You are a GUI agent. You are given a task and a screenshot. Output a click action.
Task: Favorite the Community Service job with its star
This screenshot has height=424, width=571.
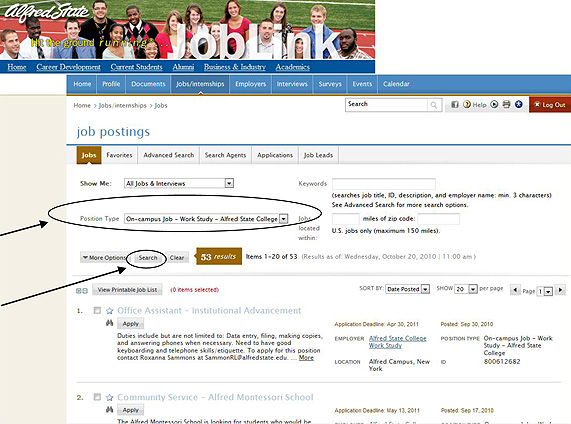(110, 397)
